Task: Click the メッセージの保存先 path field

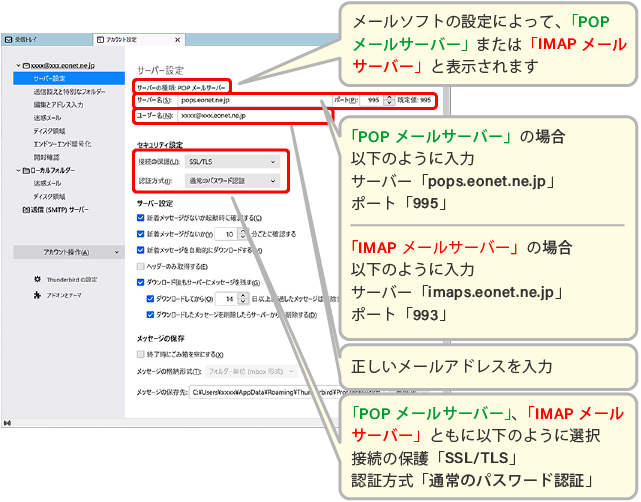Action: 286,392
